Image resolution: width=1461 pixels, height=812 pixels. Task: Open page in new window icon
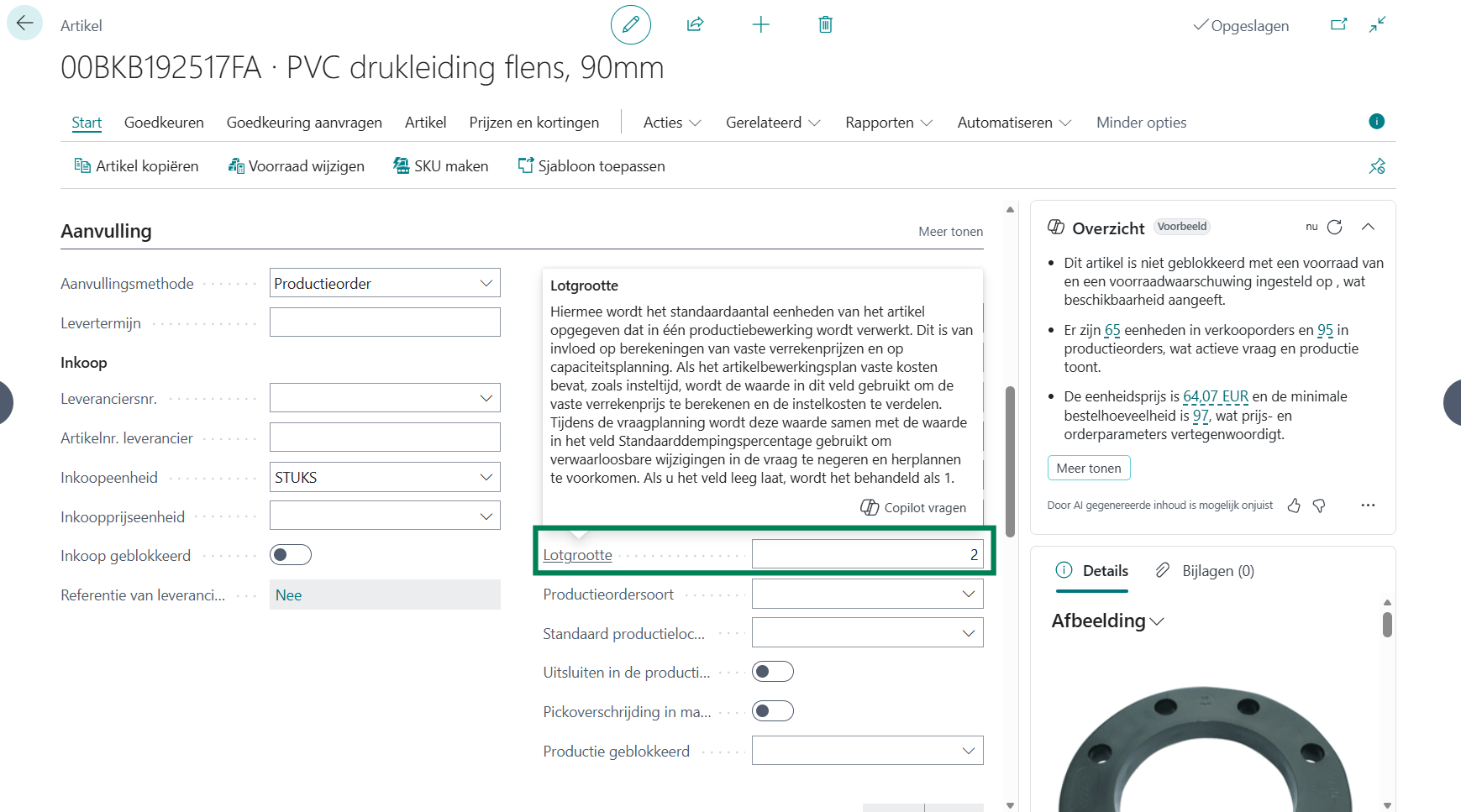pos(1338,25)
